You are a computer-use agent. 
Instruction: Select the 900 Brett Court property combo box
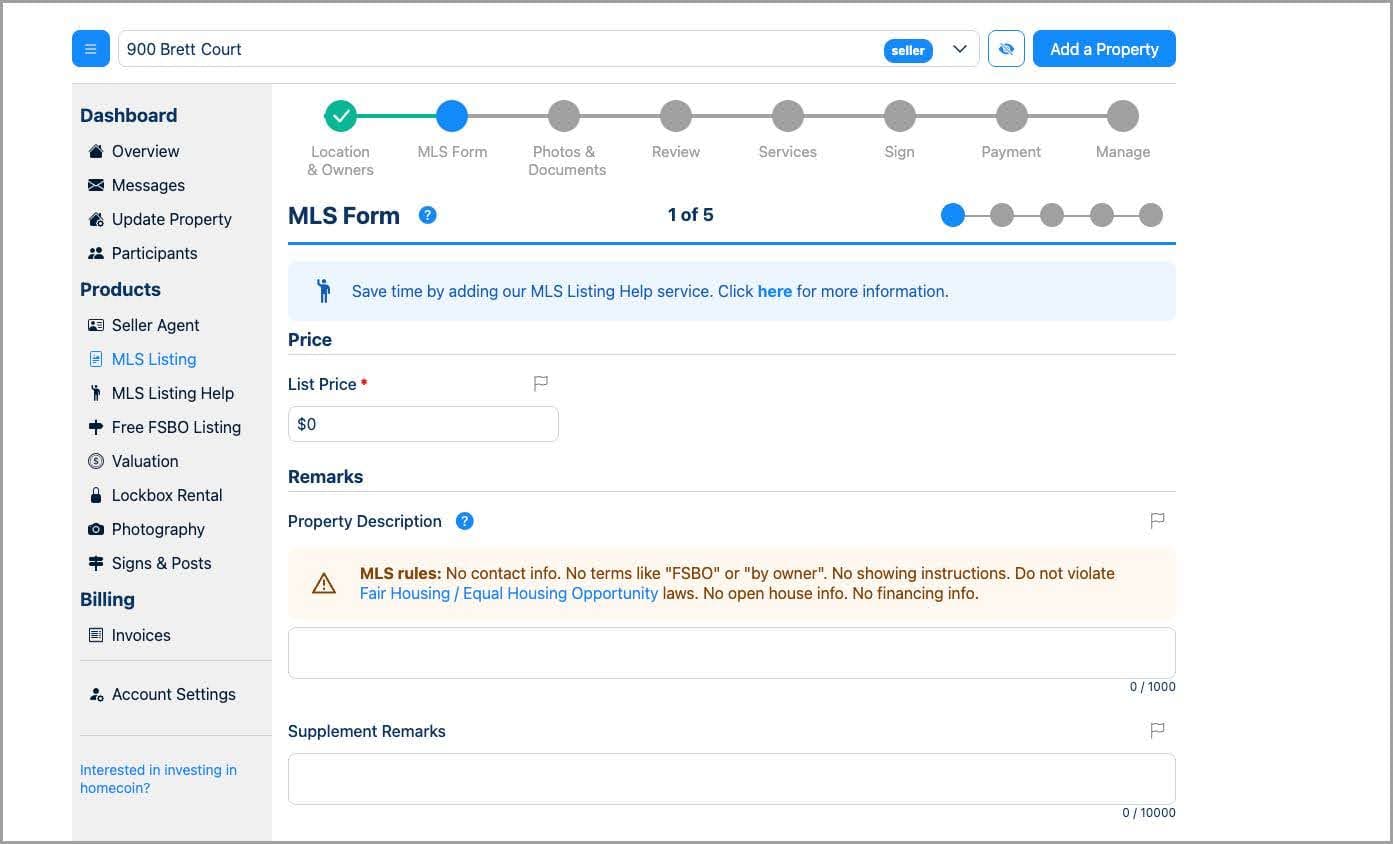tap(500, 49)
